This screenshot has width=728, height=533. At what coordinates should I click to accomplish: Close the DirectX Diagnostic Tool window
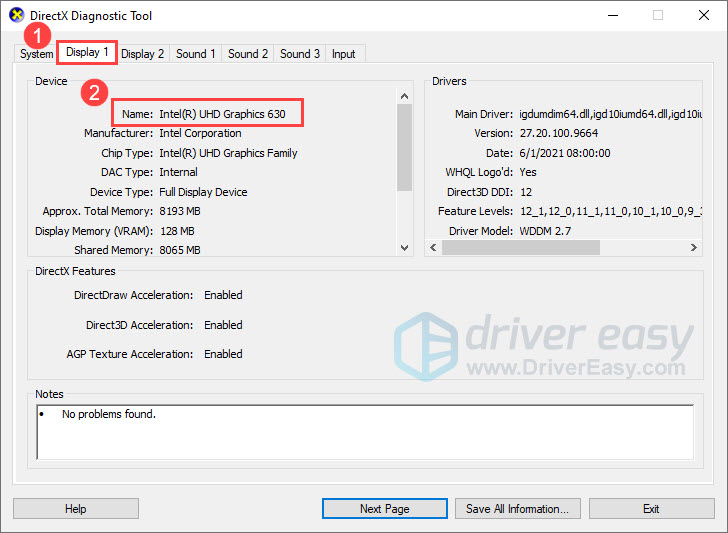[x=703, y=15]
